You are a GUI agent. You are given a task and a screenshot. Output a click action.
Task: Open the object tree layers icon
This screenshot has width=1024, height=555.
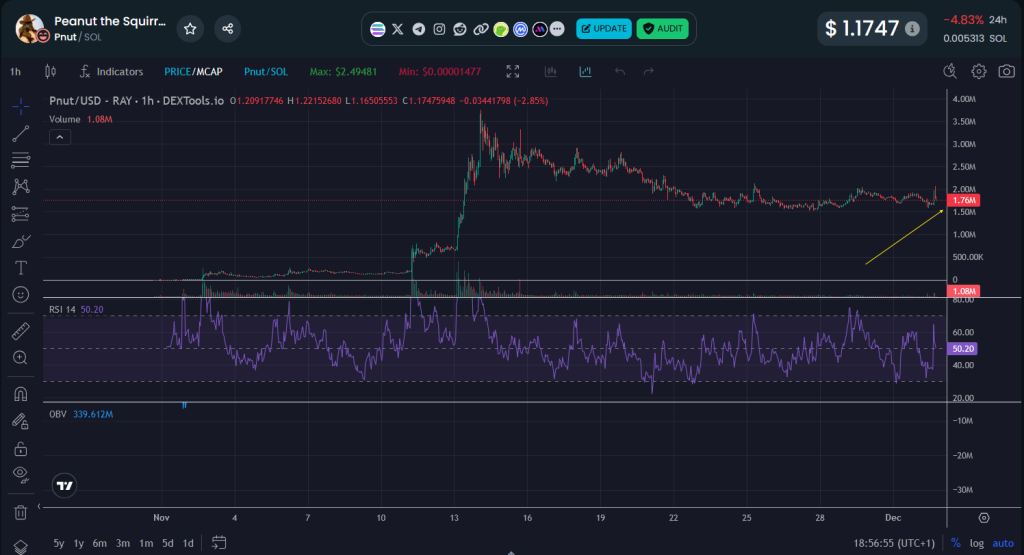[x=21, y=547]
